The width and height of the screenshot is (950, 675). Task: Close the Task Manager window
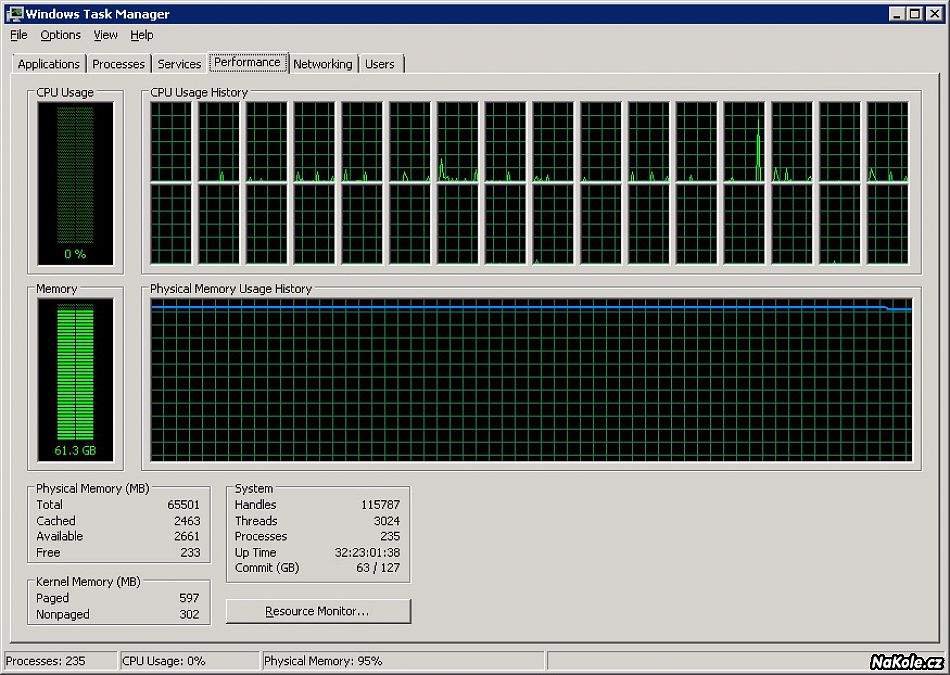tap(935, 13)
